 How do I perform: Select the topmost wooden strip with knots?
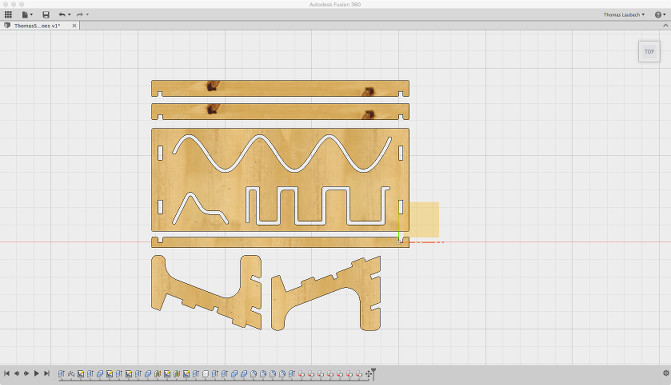click(x=280, y=89)
